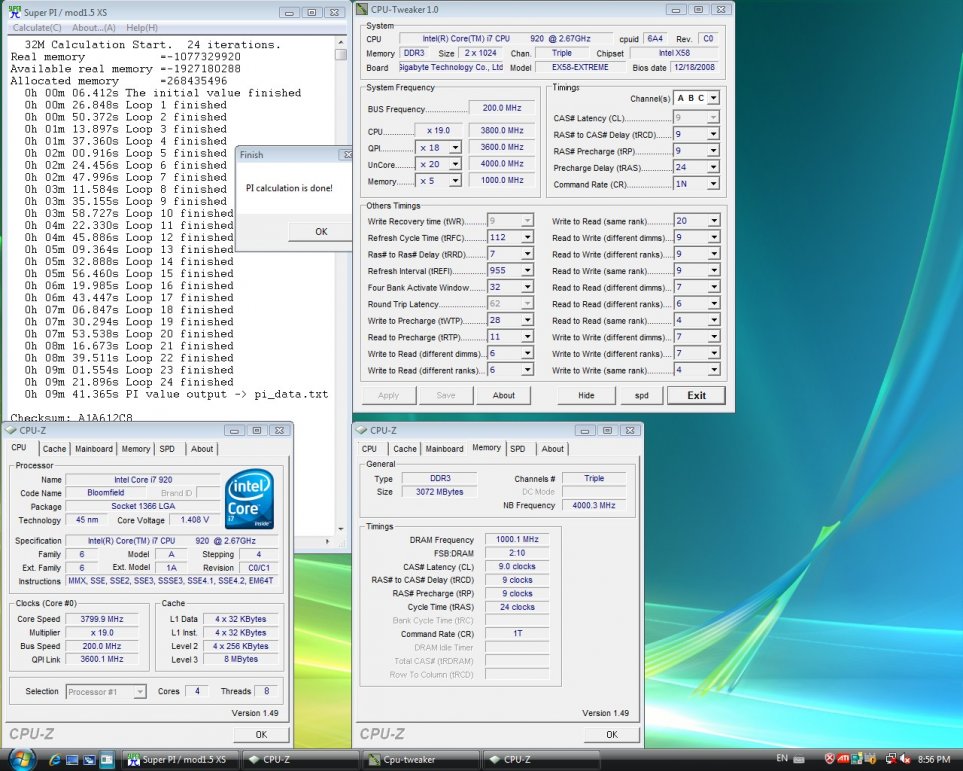963x771 pixels.
Task: Open the About...(A) menu in Super PI
Action: (93, 28)
